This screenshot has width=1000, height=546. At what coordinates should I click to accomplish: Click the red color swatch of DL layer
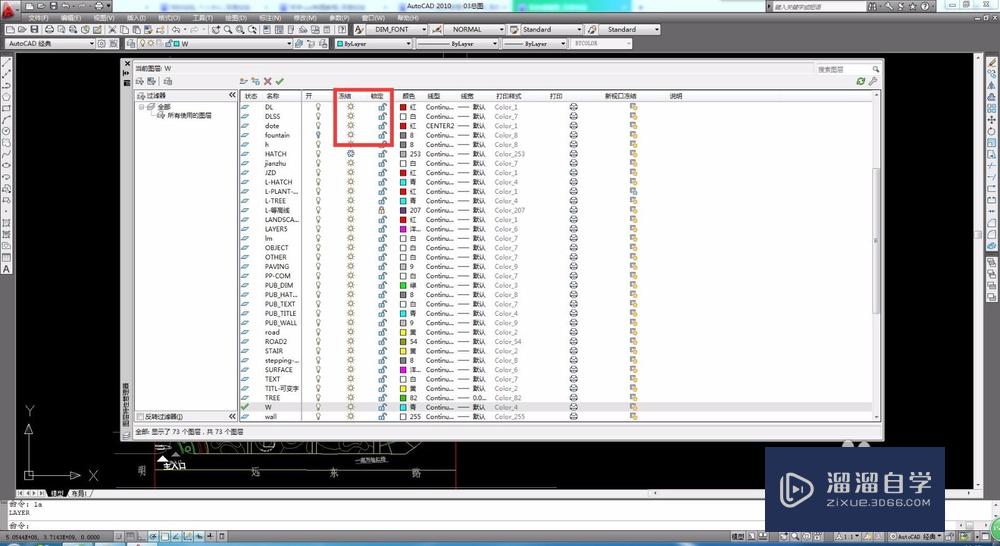[x=403, y=107]
